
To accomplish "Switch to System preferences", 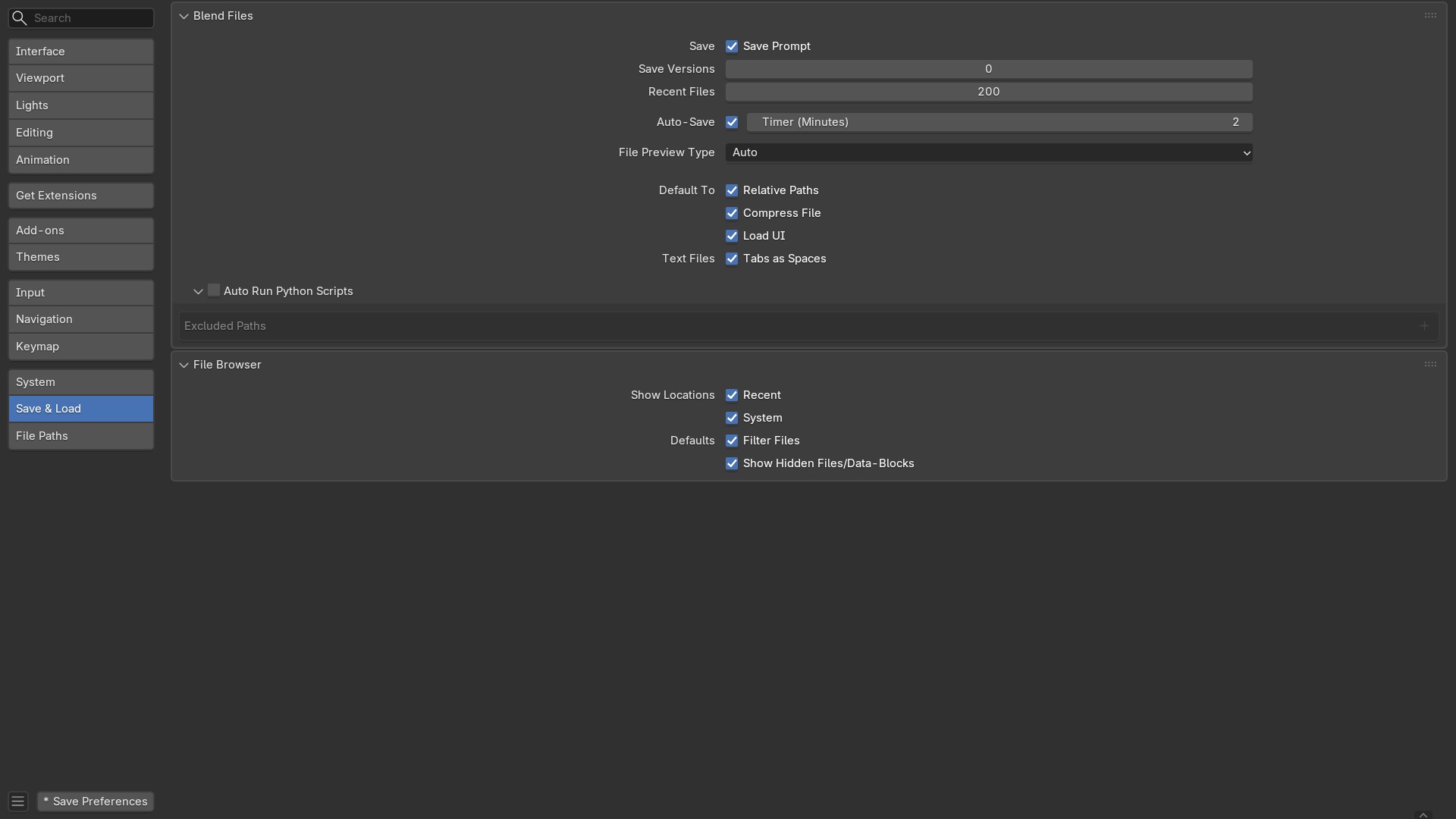I will pos(81,382).
